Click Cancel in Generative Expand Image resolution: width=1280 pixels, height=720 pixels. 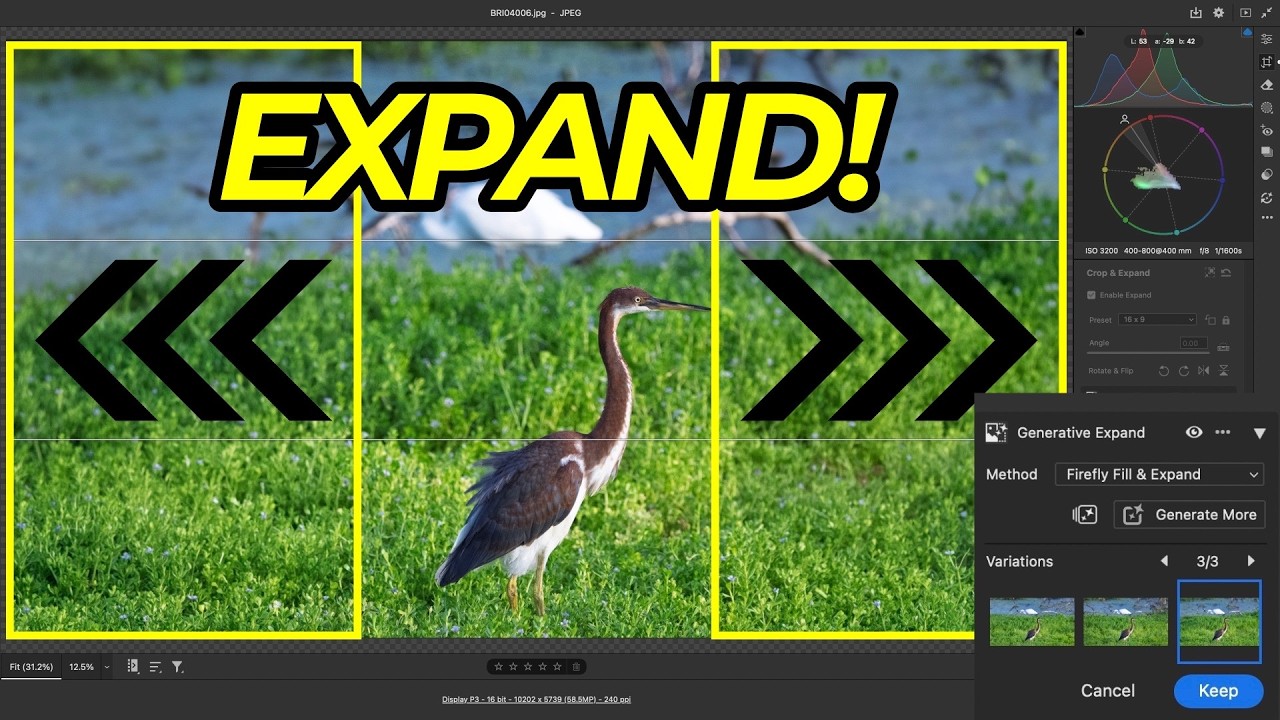(1108, 690)
